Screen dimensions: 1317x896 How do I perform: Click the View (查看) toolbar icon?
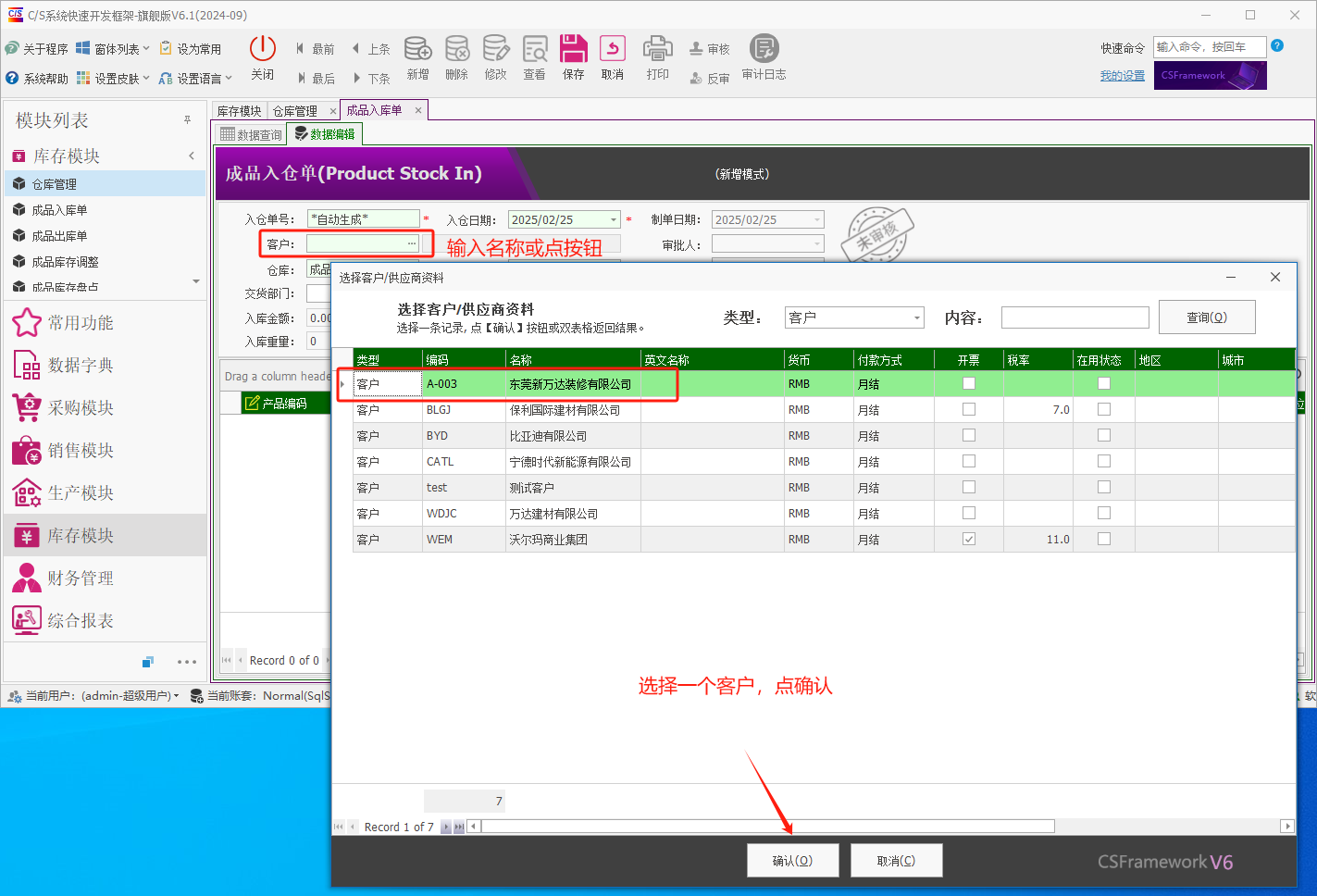click(535, 48)
